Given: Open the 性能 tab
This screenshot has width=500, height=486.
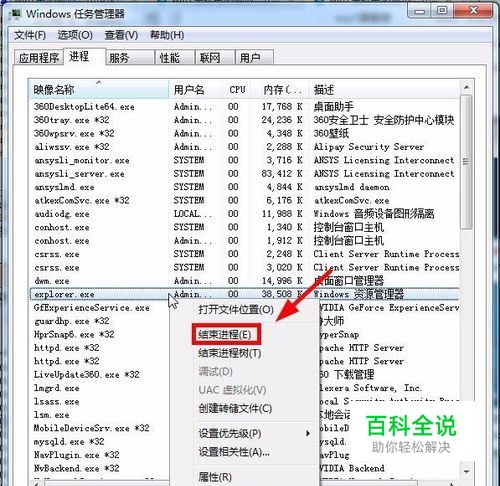Looking at the screenshot, I should coord(175,58).
